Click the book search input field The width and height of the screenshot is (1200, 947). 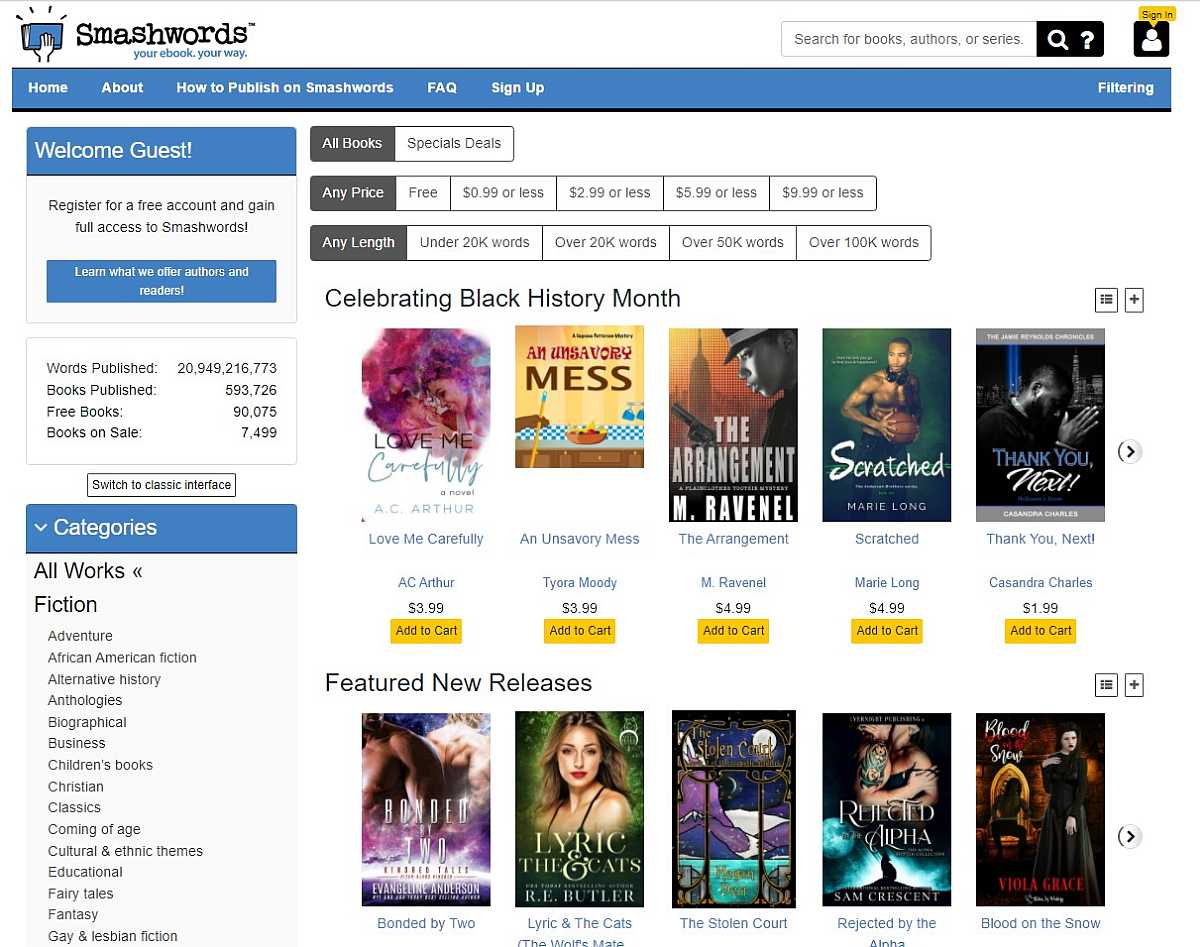click(x=908, y=38)
